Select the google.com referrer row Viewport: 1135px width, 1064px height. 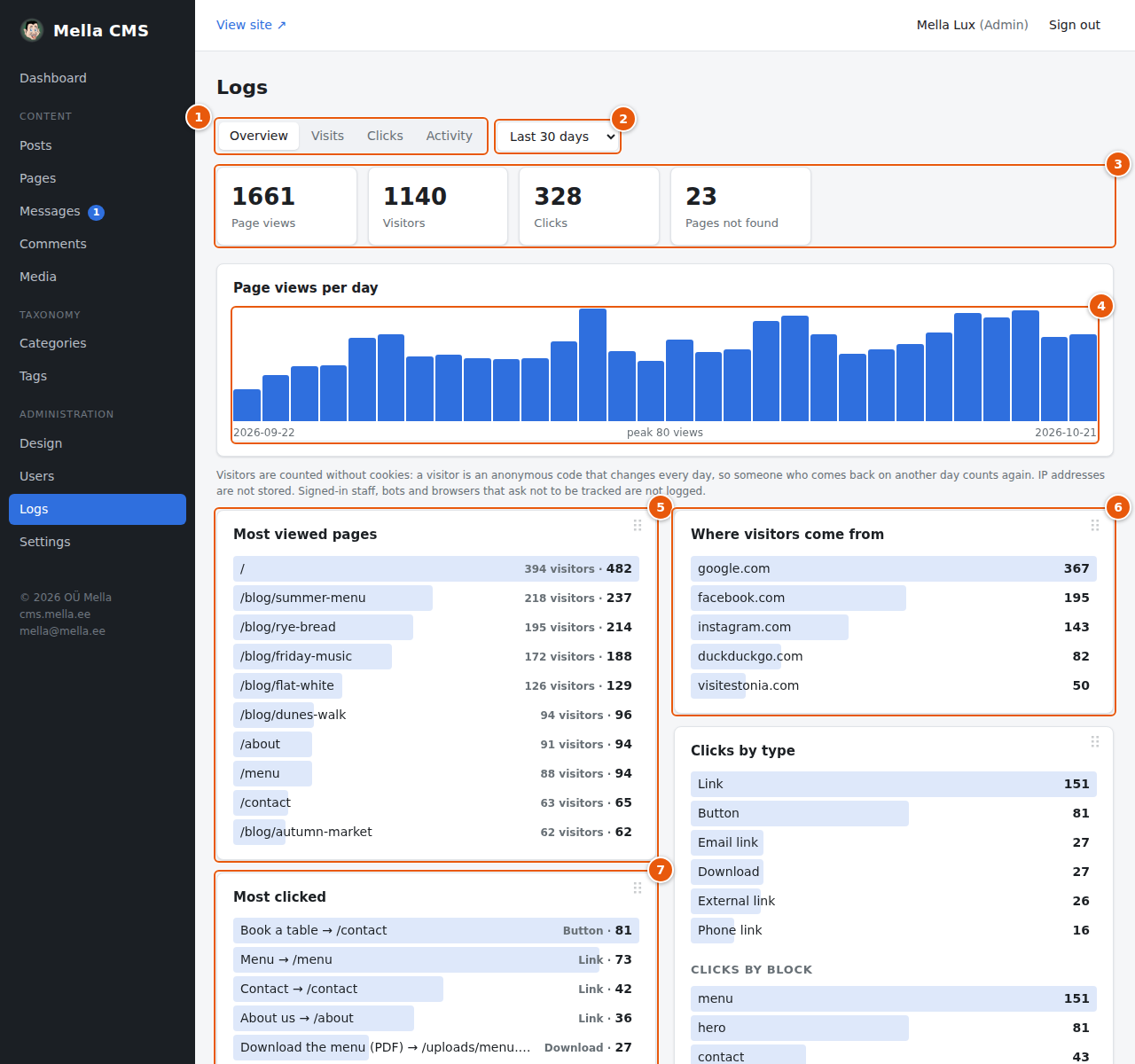pos(894,568)
